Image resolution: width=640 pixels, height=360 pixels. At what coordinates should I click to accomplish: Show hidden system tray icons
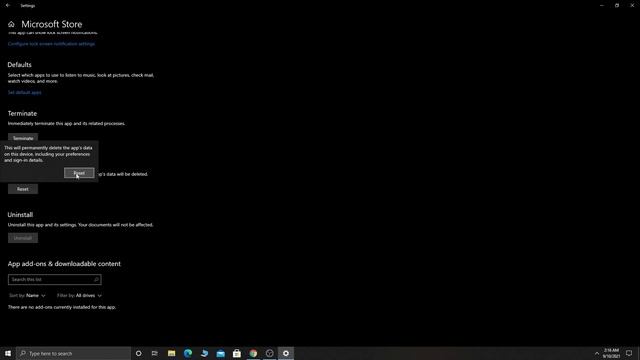coord(597,353)
